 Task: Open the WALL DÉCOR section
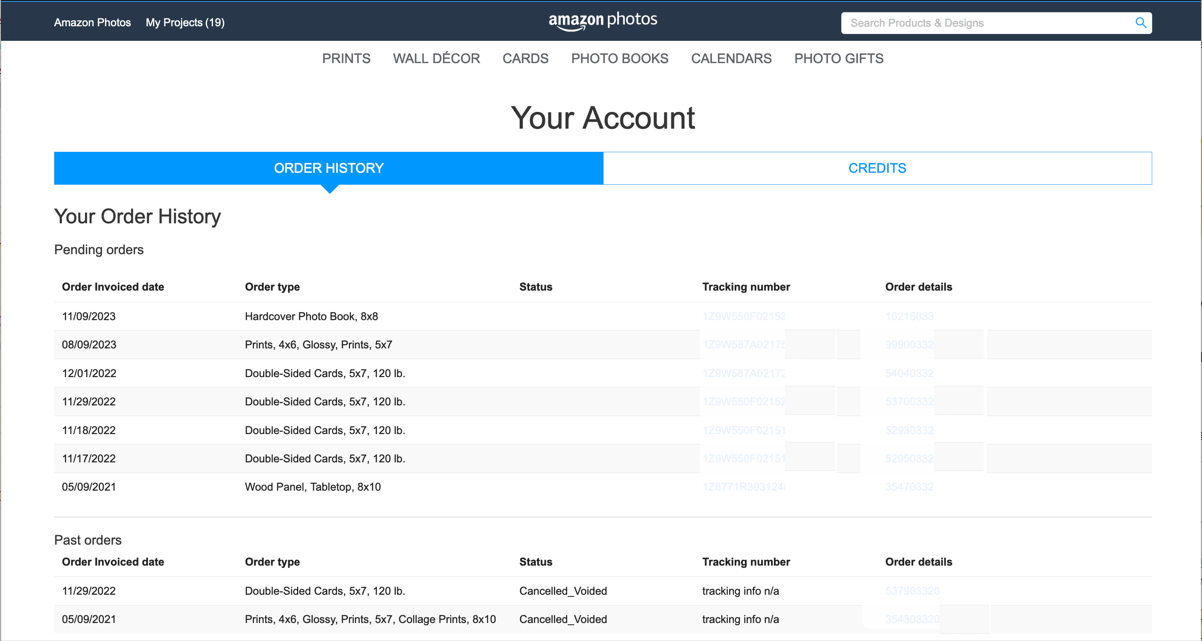click(x=436, y=58)
